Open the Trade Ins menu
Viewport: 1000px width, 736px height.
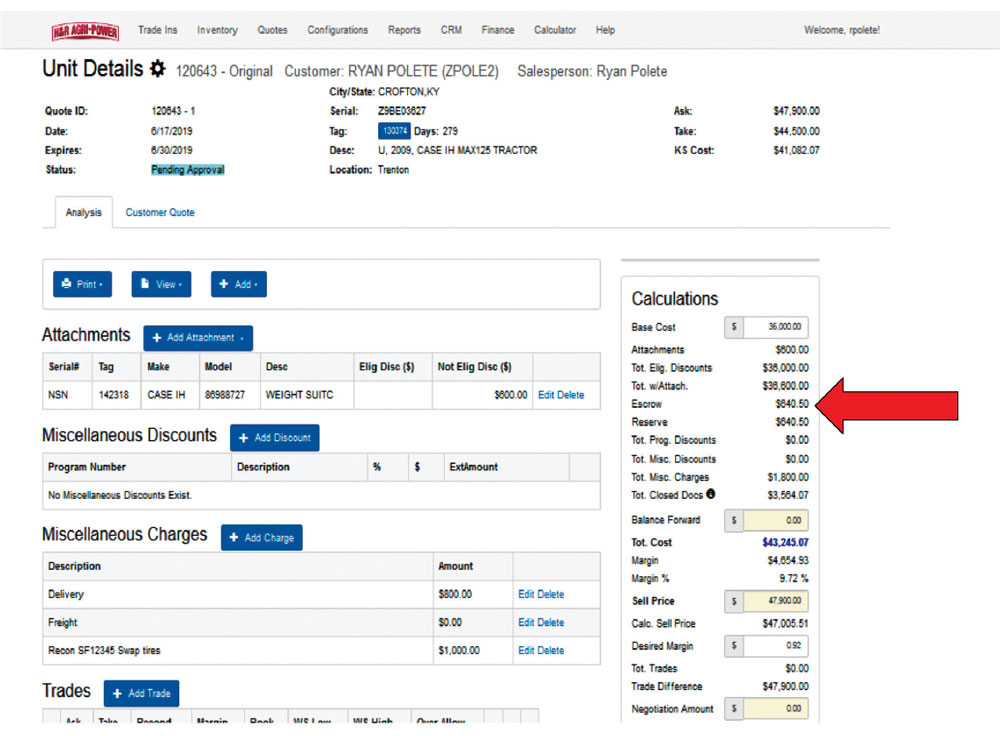click(158, 30)
